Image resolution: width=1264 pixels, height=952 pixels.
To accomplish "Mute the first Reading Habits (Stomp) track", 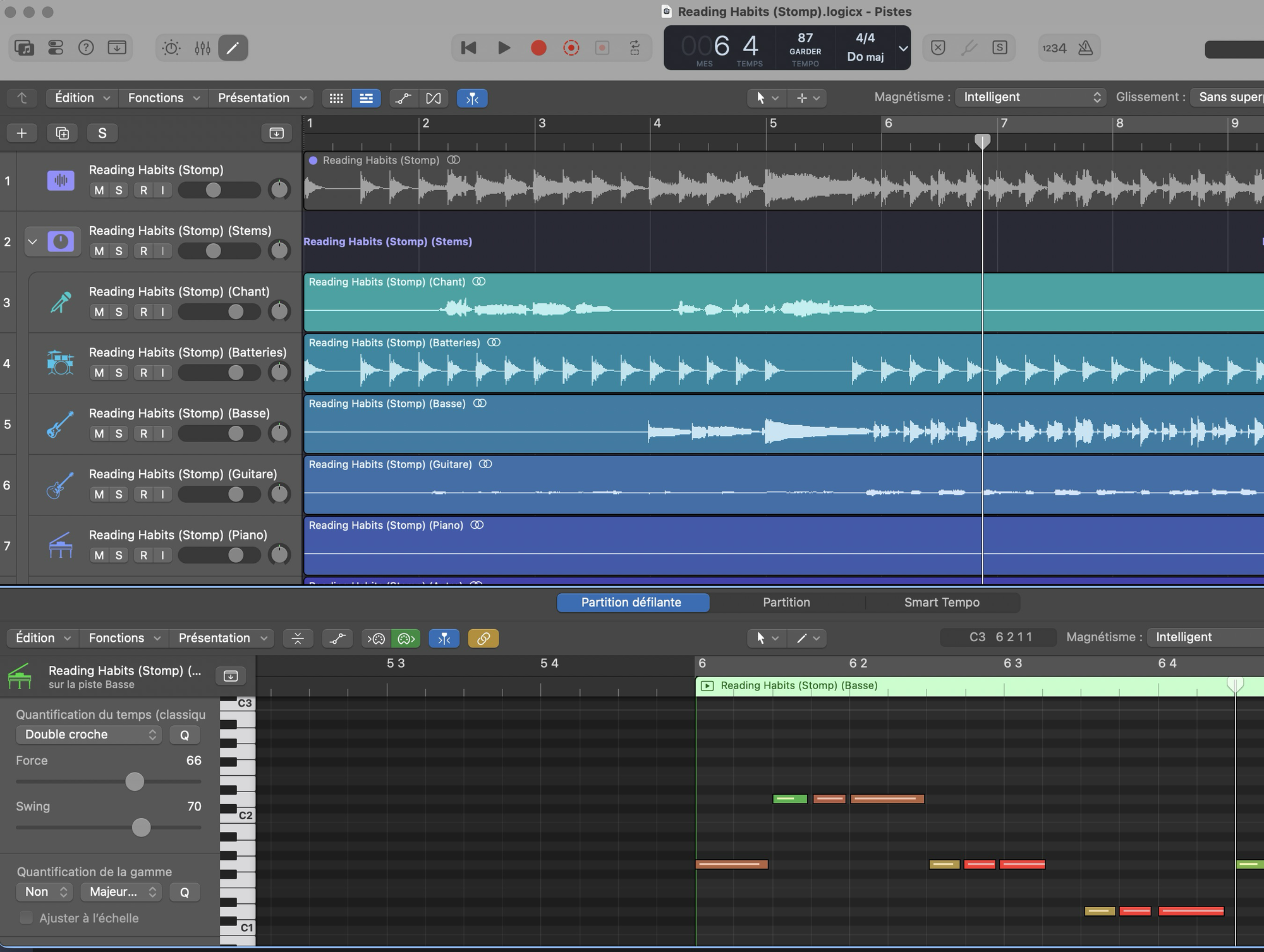I will point(99,190).
